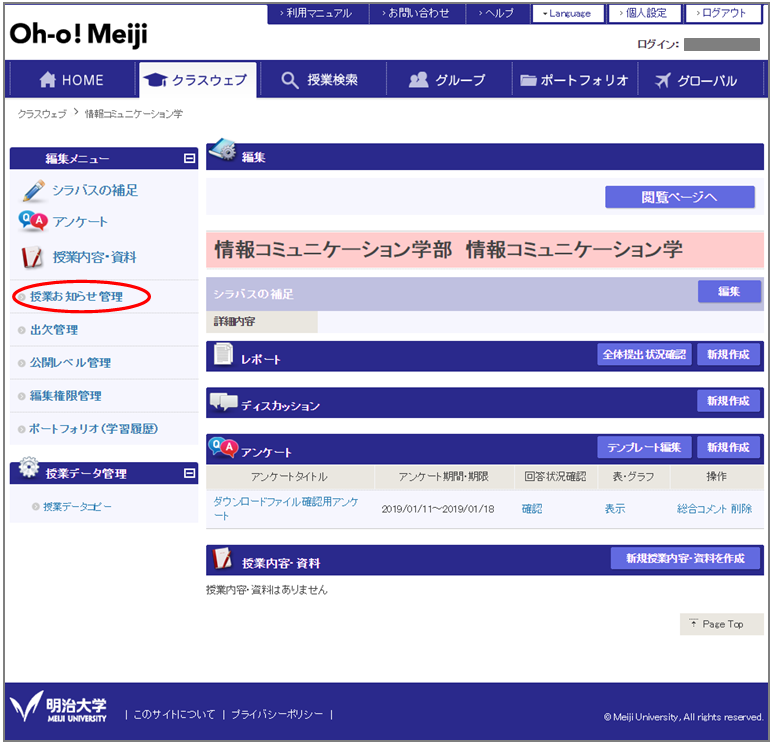Open このサイトについて footer link

174,714
